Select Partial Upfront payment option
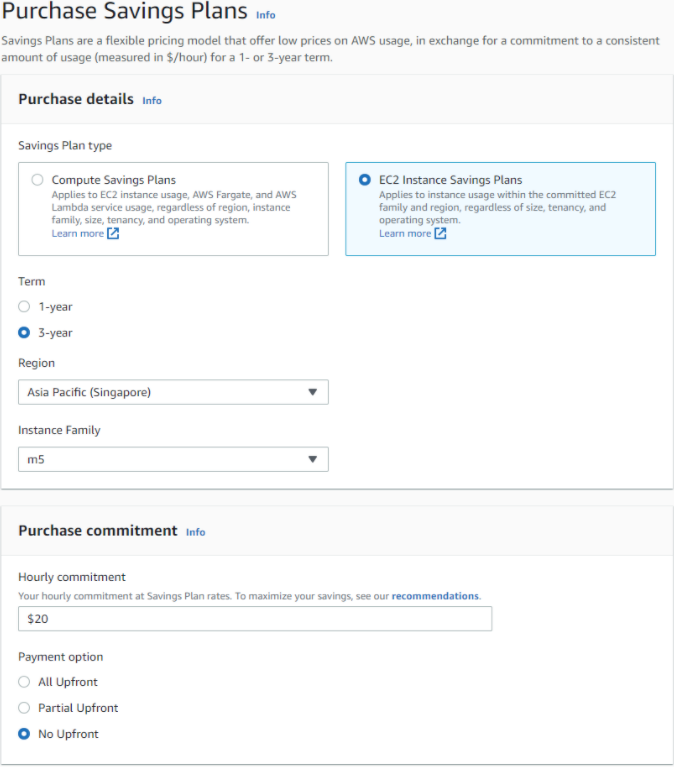 pyautogui.click(x=24, y=708)
